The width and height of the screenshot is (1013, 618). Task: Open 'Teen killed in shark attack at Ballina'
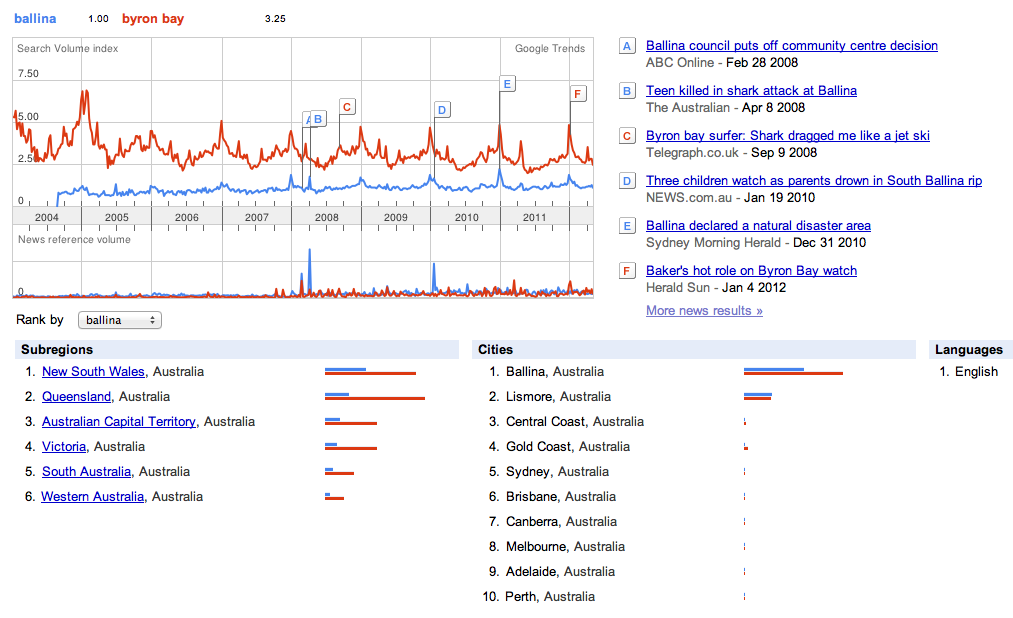tap(751, 91)
